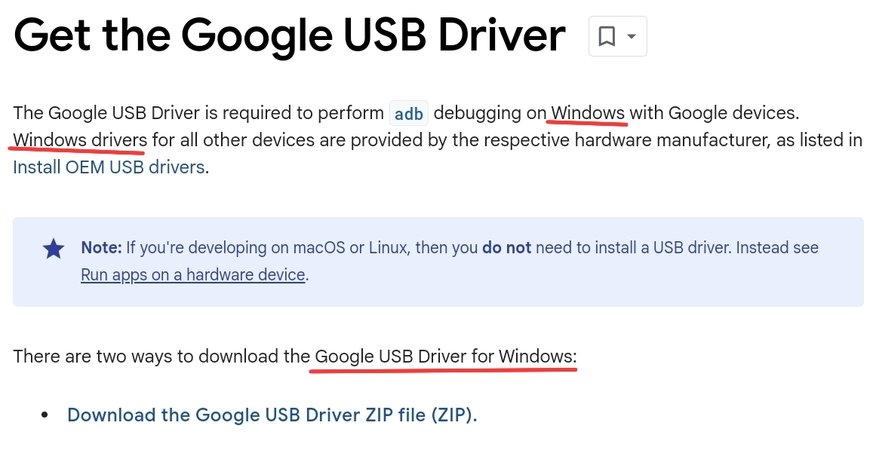873x450 pixels.
Task: Click the underlined Windows drivers text
Action: coord(80,140)
